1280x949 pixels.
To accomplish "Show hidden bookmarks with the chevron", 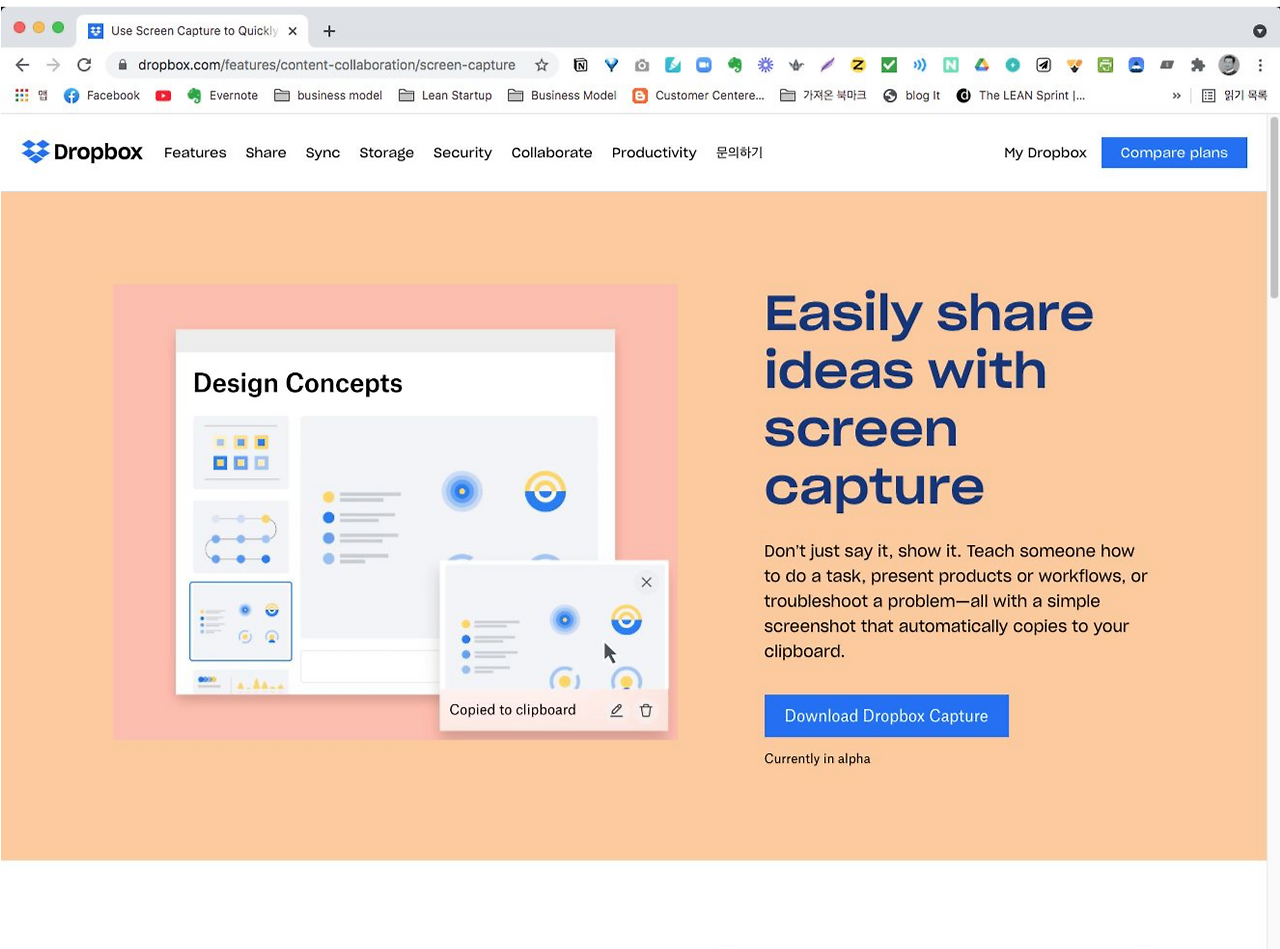I will point(1177,96).
